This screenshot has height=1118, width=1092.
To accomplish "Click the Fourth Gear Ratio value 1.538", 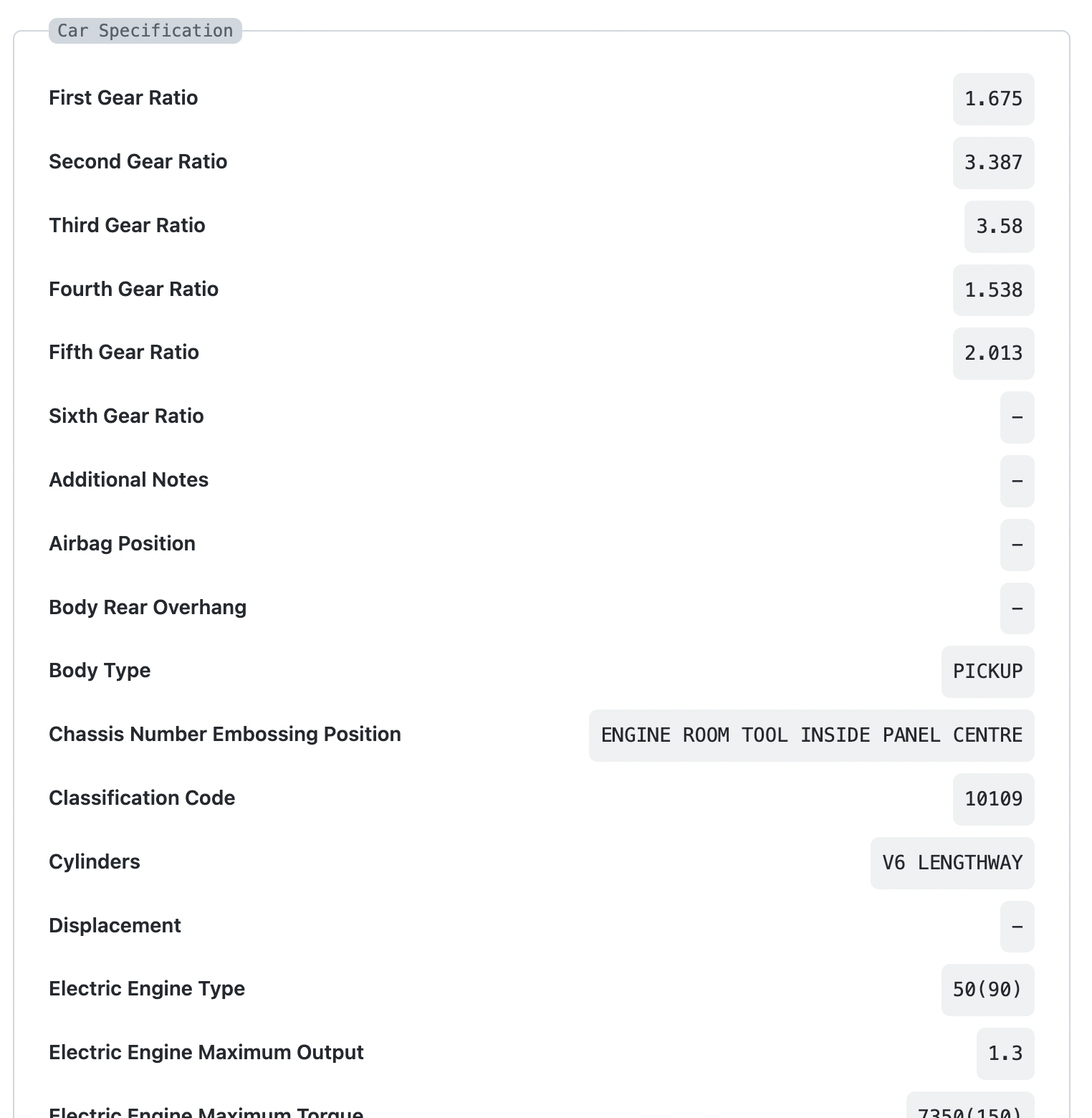I will point(993,290).
